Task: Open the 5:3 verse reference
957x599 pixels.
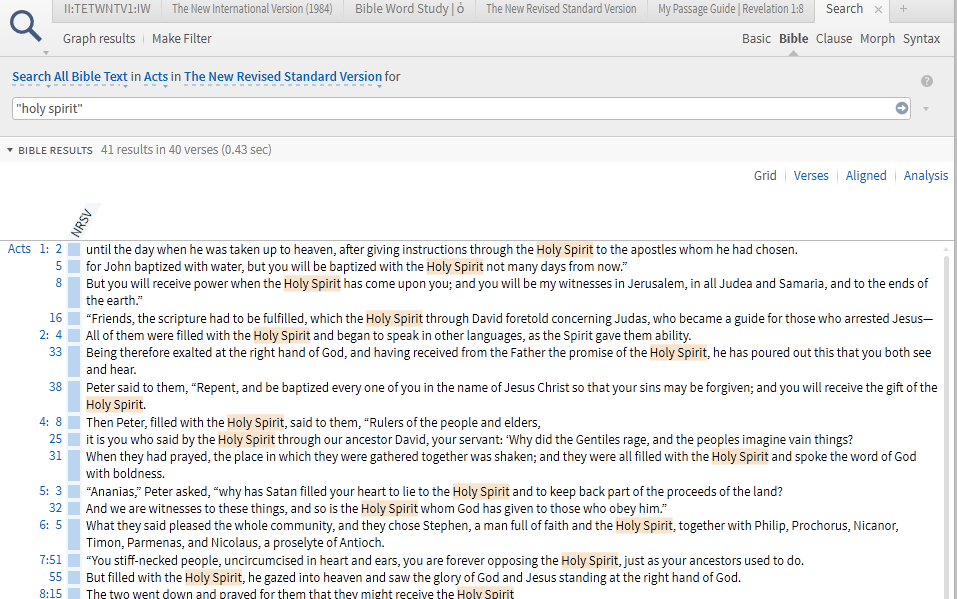Action: pos(51,491)
